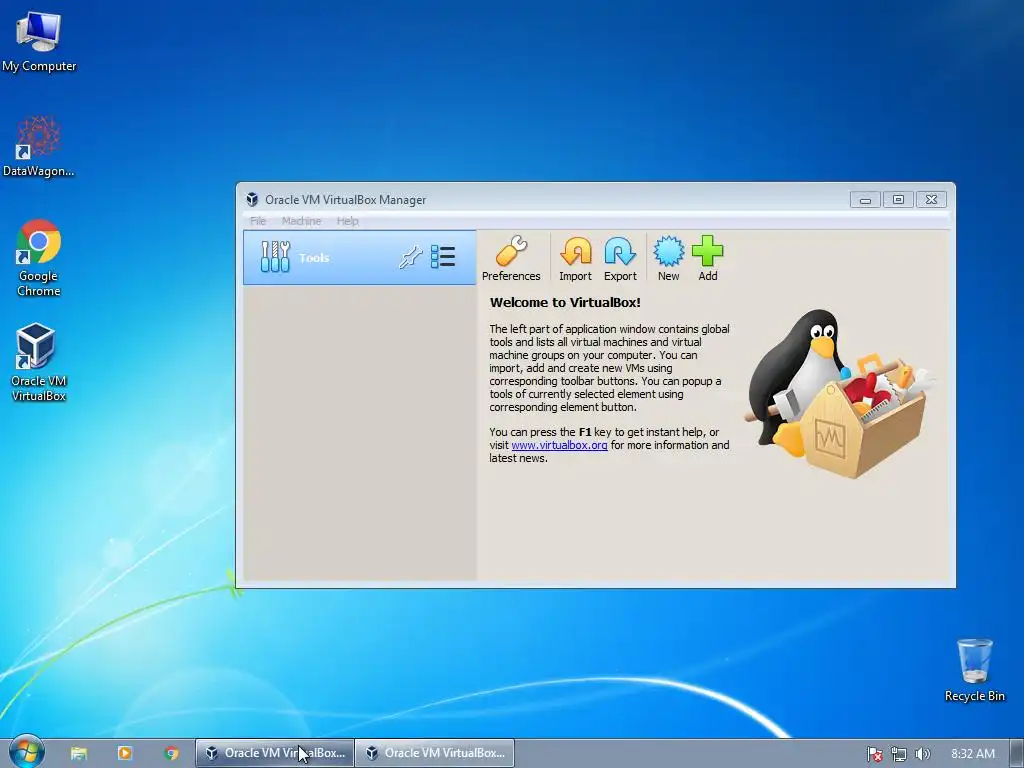Launch Chrome from the taskbar
This screenshot has height=768, width=1024.
172,753
